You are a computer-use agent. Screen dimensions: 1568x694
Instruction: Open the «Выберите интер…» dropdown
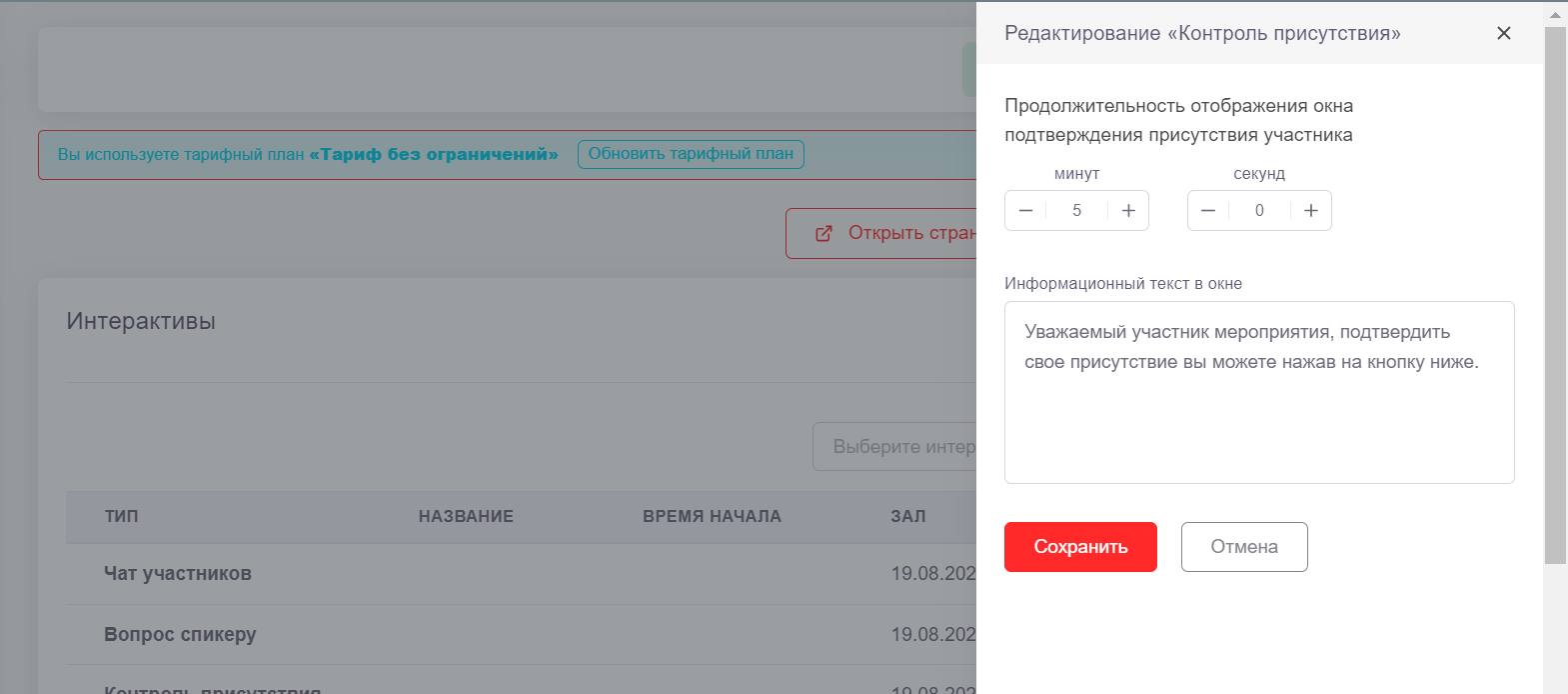click(x=894, y=446)
